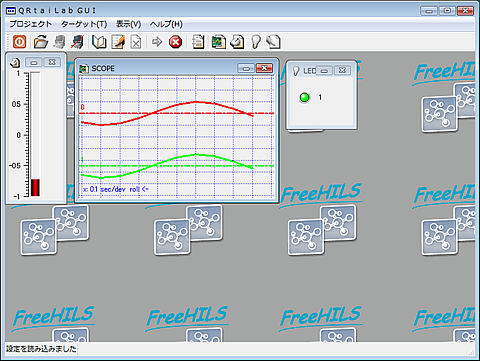This screenshot has height=361, width=480.
Task: Click the disconnect target icon with red slash
Action: click(x=77, y=42)
